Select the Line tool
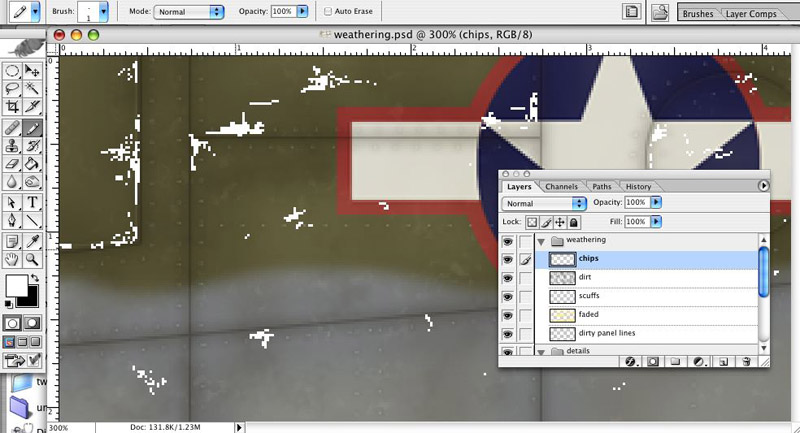This screenshot has height=433, width=800. 32,220
